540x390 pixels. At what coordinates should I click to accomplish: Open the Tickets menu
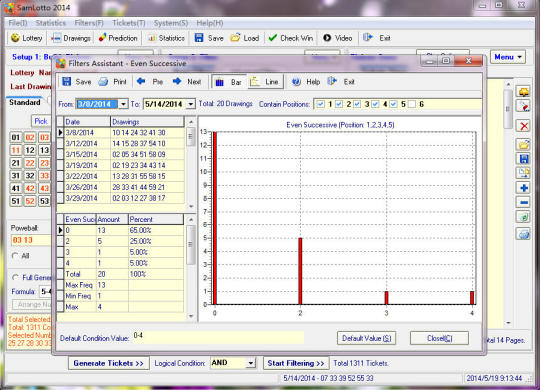coord(128,23)
